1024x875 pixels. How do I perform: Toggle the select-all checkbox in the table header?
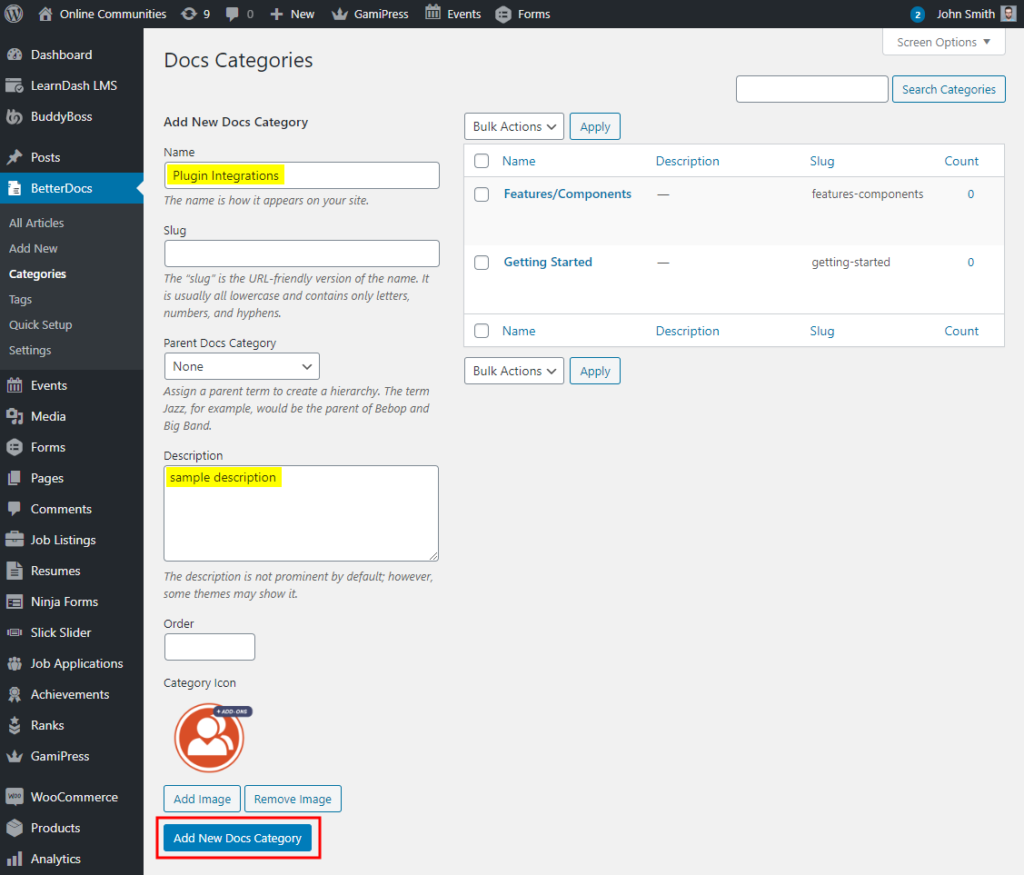pyautogui.click(x=481, y=160)
